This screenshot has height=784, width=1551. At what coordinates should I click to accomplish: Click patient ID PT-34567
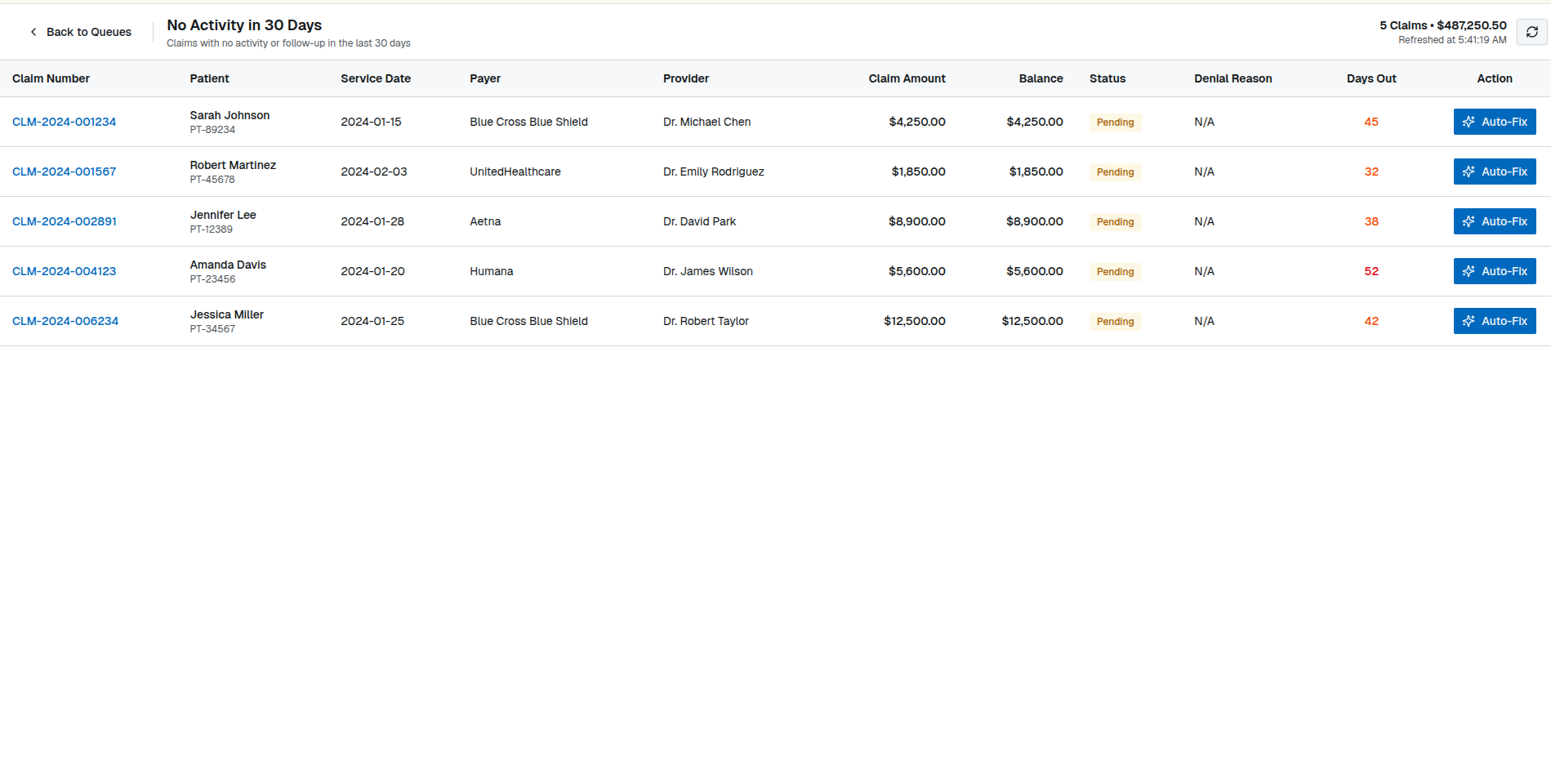[212, 329]
